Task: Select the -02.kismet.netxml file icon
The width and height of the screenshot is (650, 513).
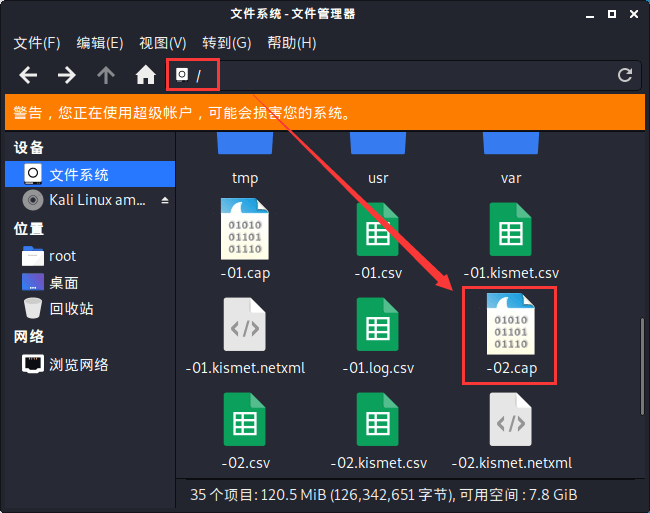Action: coord(511,419)
